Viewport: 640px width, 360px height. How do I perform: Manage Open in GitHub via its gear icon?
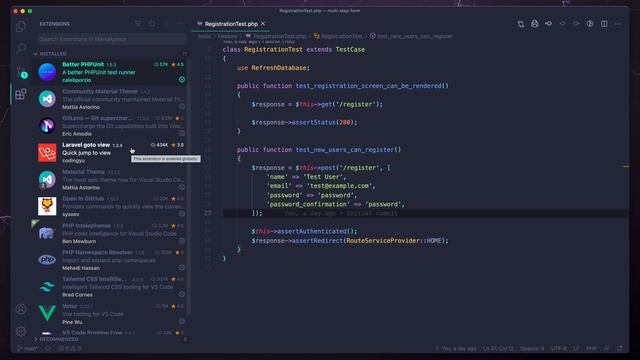[x=182, y=213]
